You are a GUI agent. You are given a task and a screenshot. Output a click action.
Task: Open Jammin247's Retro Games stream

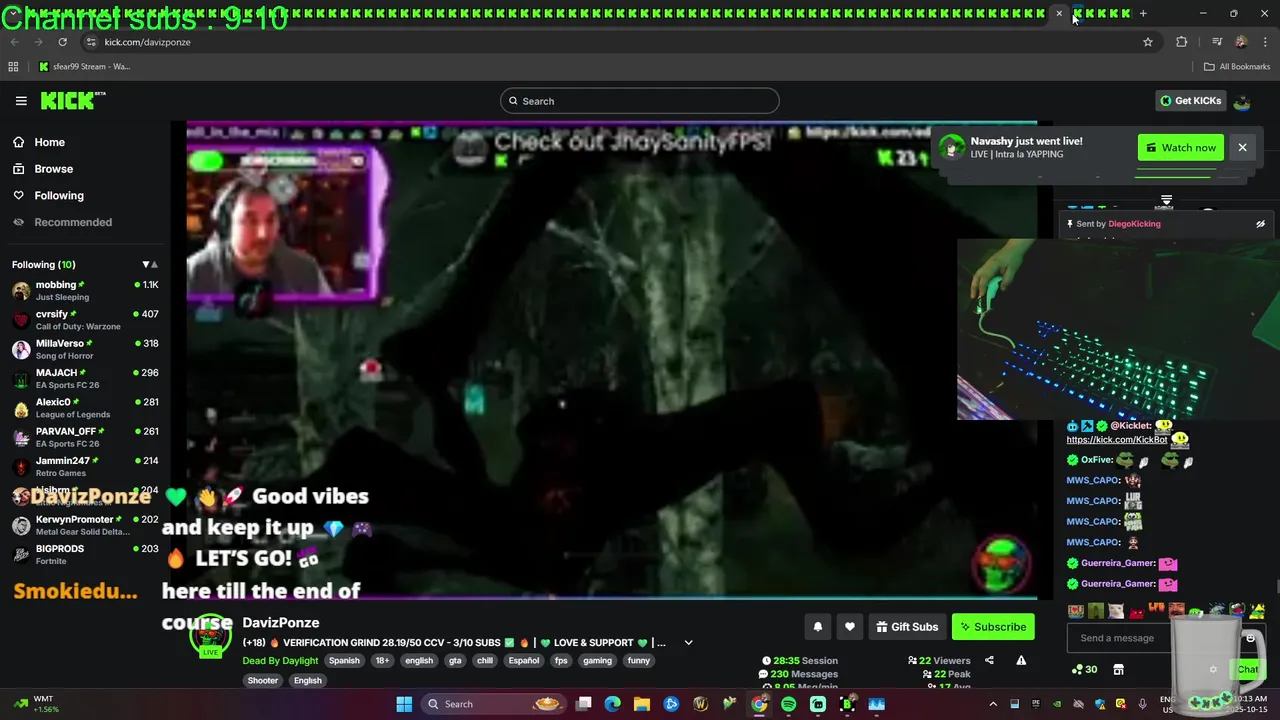[x=85, y=467]
